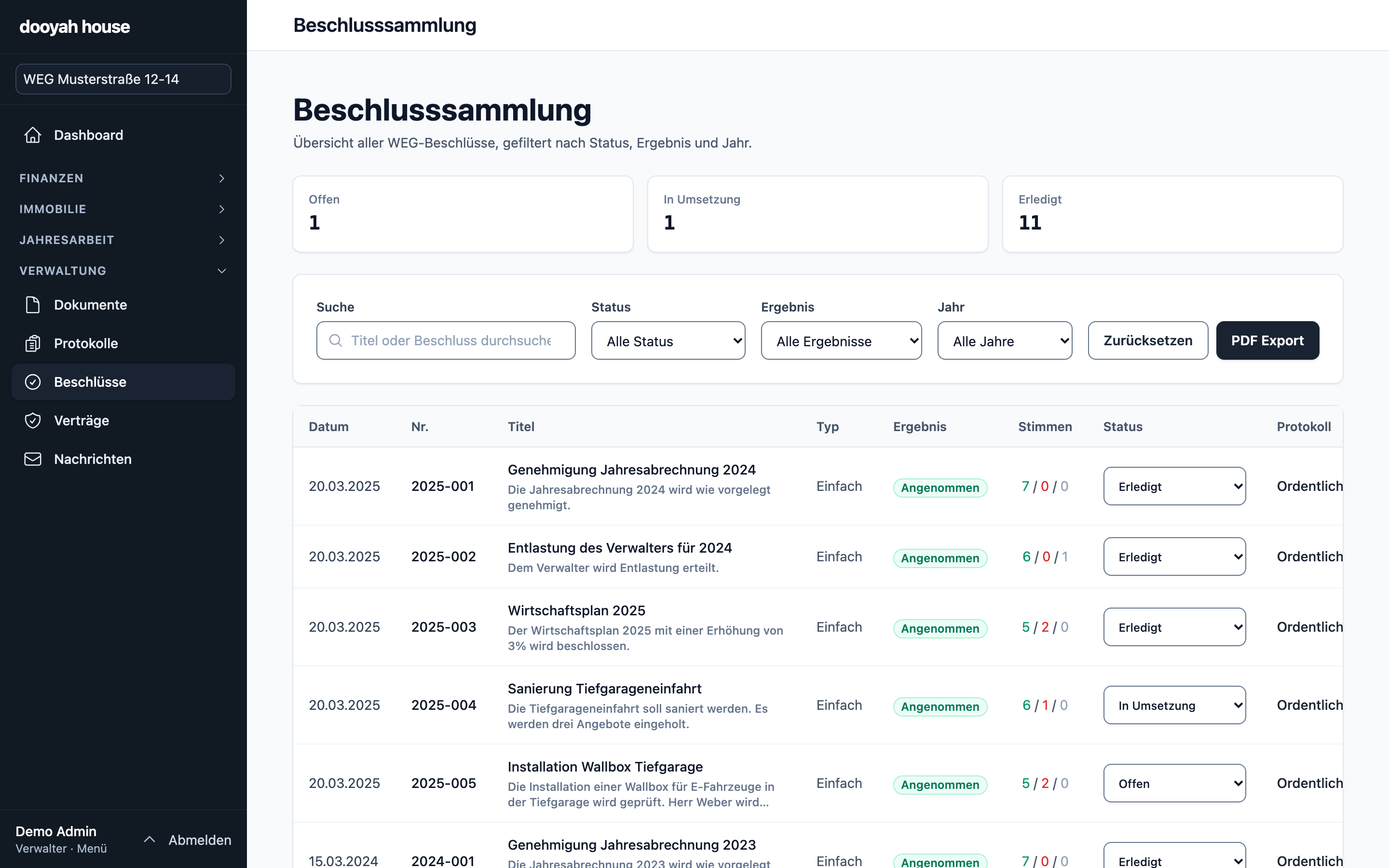The image size is (1389, 868).
Task: Click the Ergebnis column header in table
Action: (x=920, y=427)
